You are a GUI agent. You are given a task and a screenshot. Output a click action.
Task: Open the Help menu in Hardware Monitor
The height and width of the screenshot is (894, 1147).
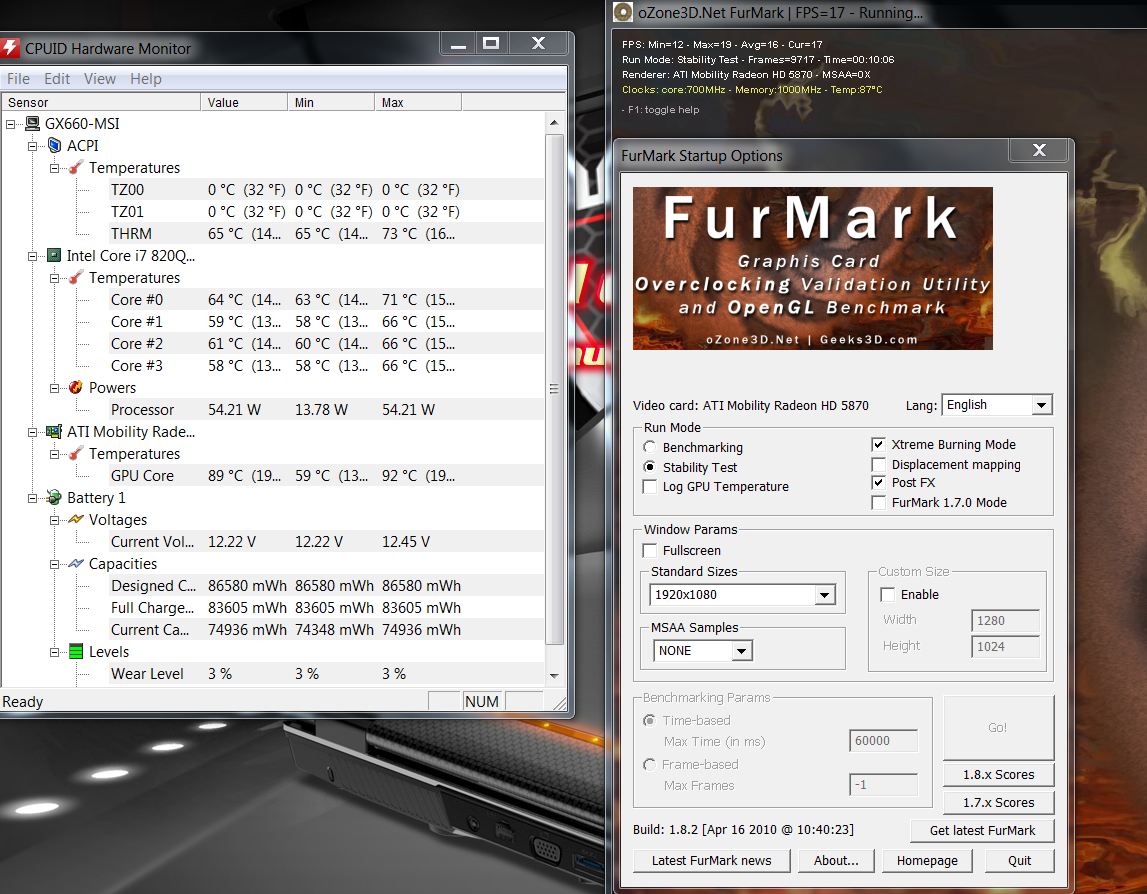point(146,78)
